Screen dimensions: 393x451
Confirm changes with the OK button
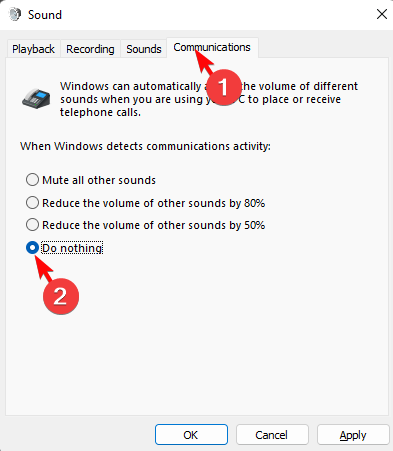(x=191, y=435)
